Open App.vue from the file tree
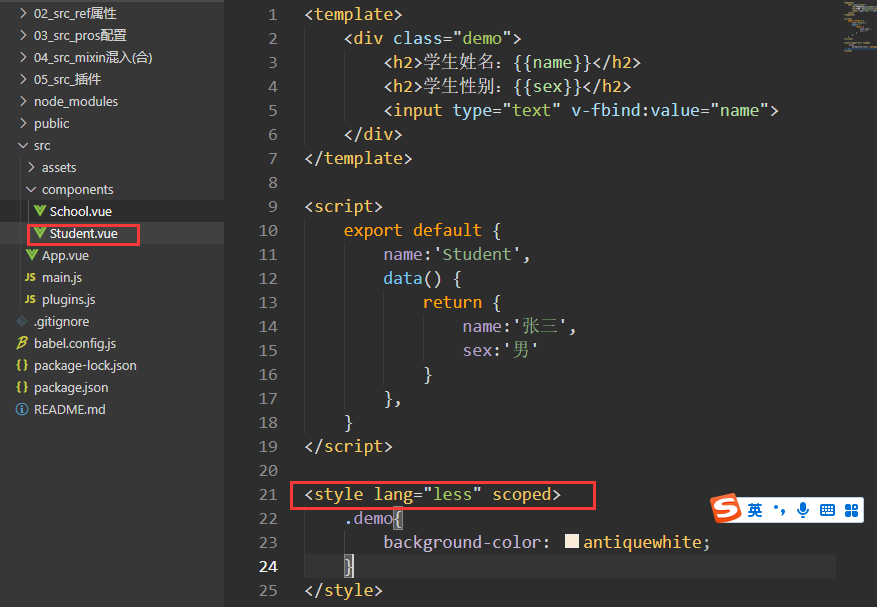Screen dimensions: 877x607 (65, 256)
